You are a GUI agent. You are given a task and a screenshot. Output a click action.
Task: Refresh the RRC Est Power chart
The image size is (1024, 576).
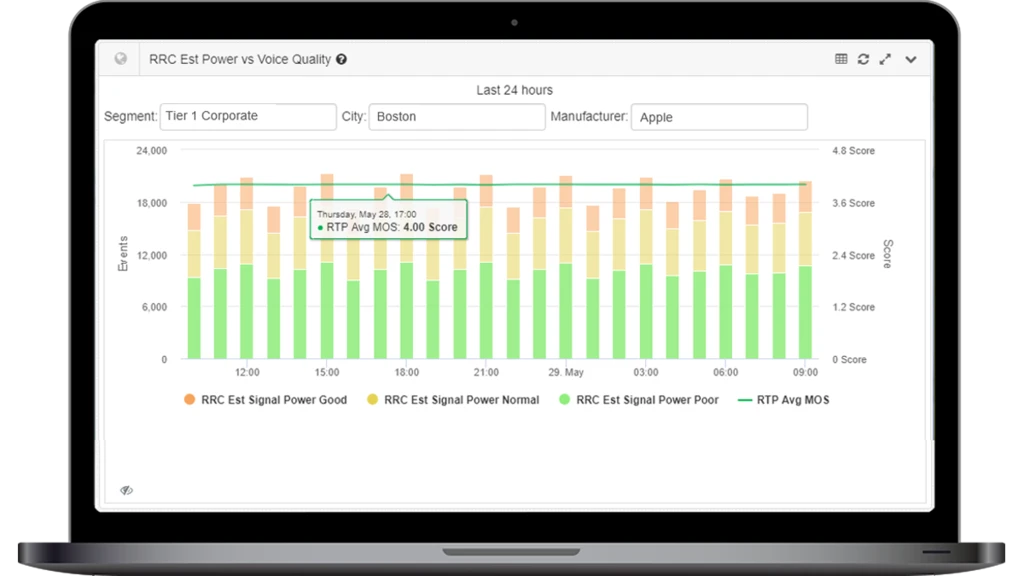point(863,59)
